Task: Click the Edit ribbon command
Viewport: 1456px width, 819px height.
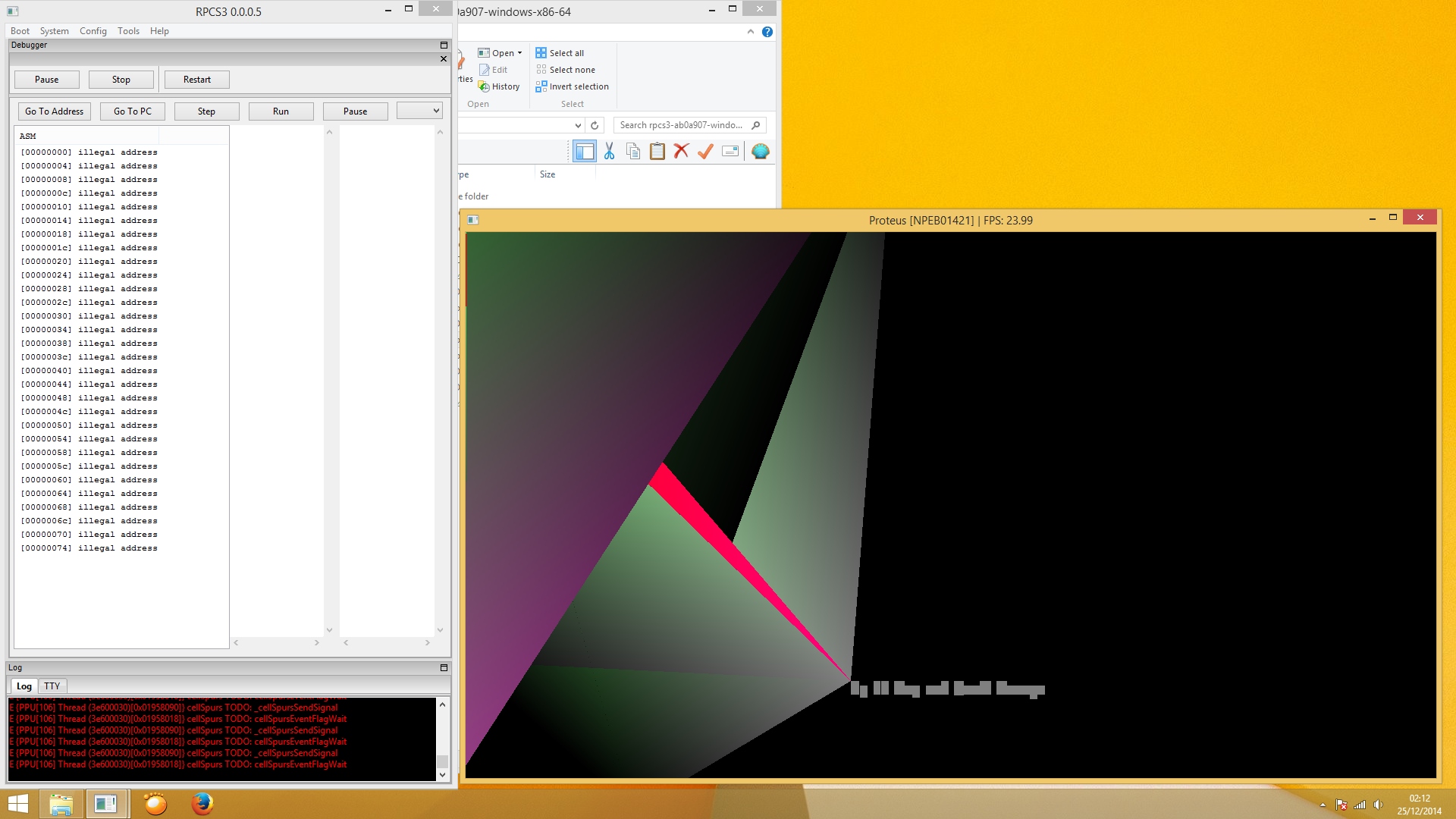Action: click(x=494, y=70)
